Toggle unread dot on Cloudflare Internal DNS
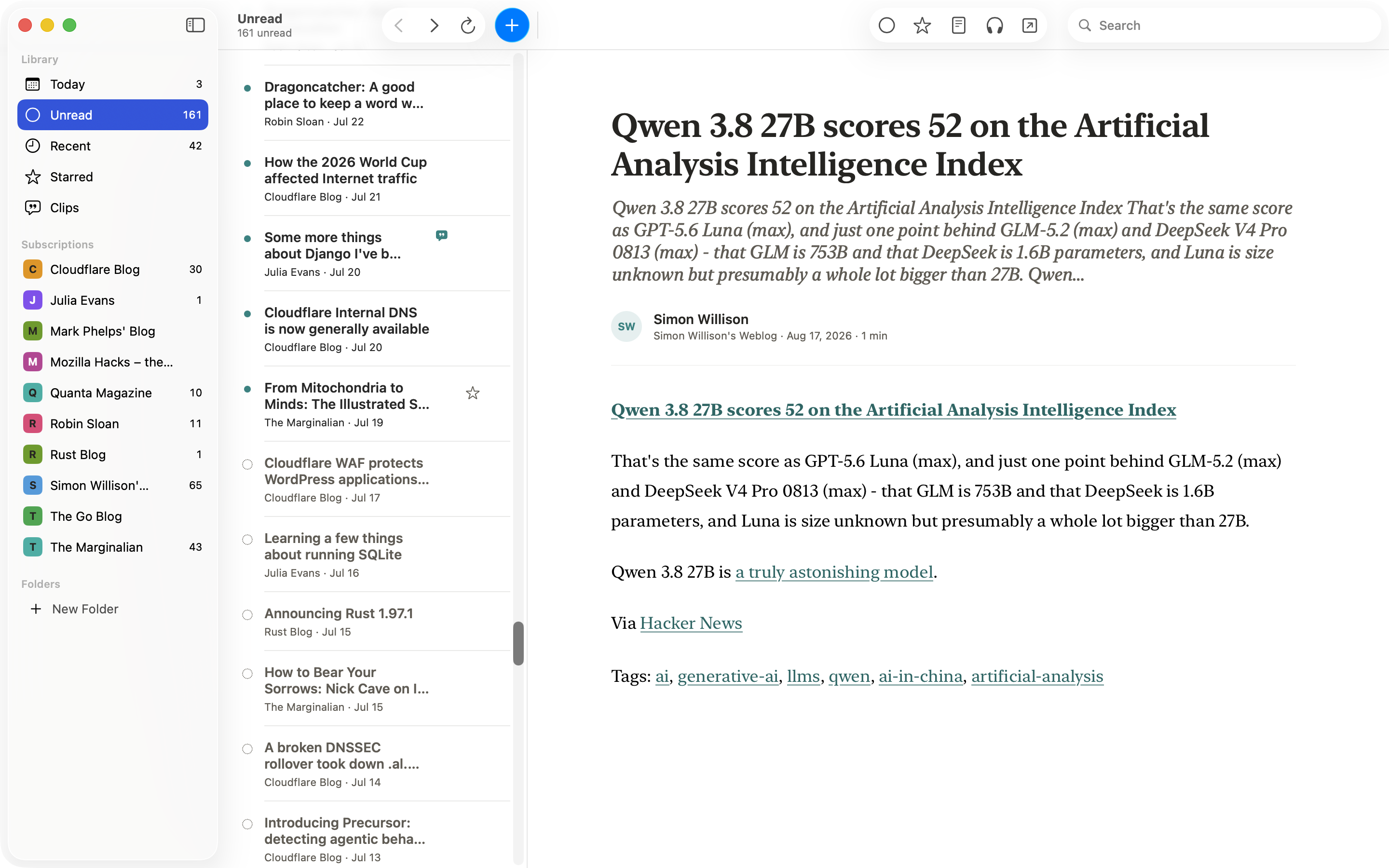The image size is (1389, 868). pyautogui.click(x=247, y=314)
